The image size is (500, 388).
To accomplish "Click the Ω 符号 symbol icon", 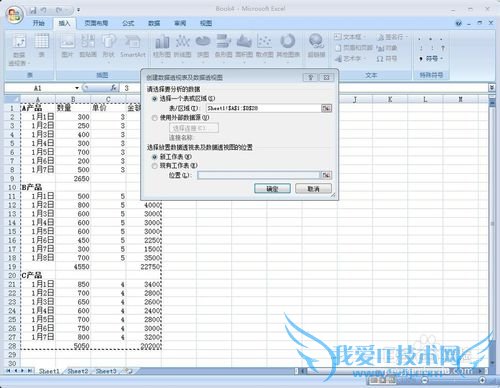I will point(387,59).
